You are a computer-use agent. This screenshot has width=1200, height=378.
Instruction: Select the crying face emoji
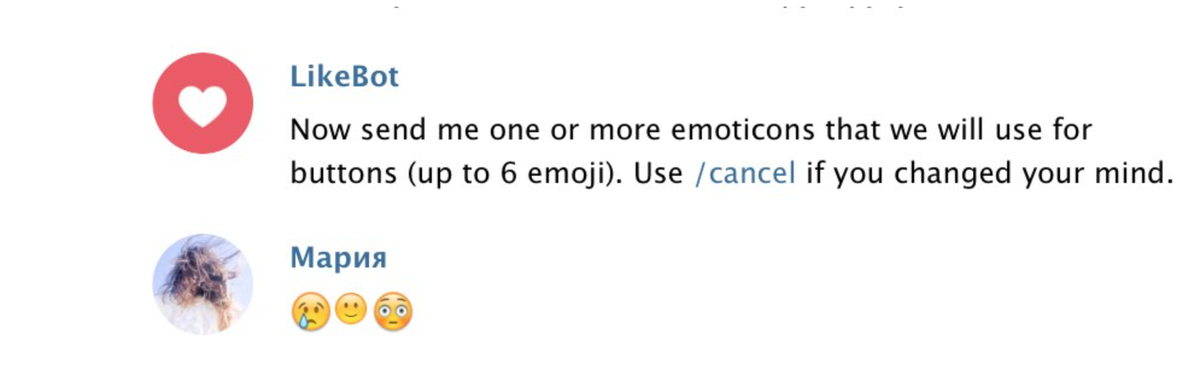[310, 313]
